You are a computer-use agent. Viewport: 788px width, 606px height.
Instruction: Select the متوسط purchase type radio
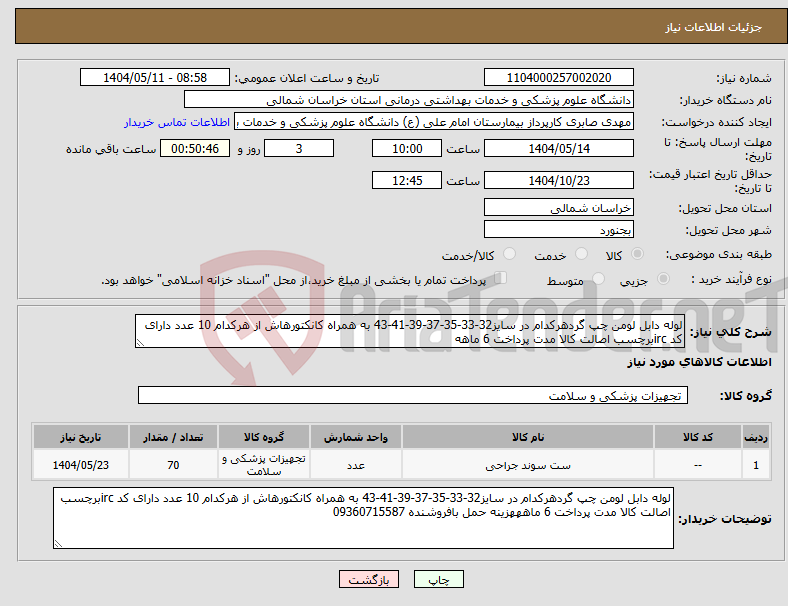click(599, 278)
